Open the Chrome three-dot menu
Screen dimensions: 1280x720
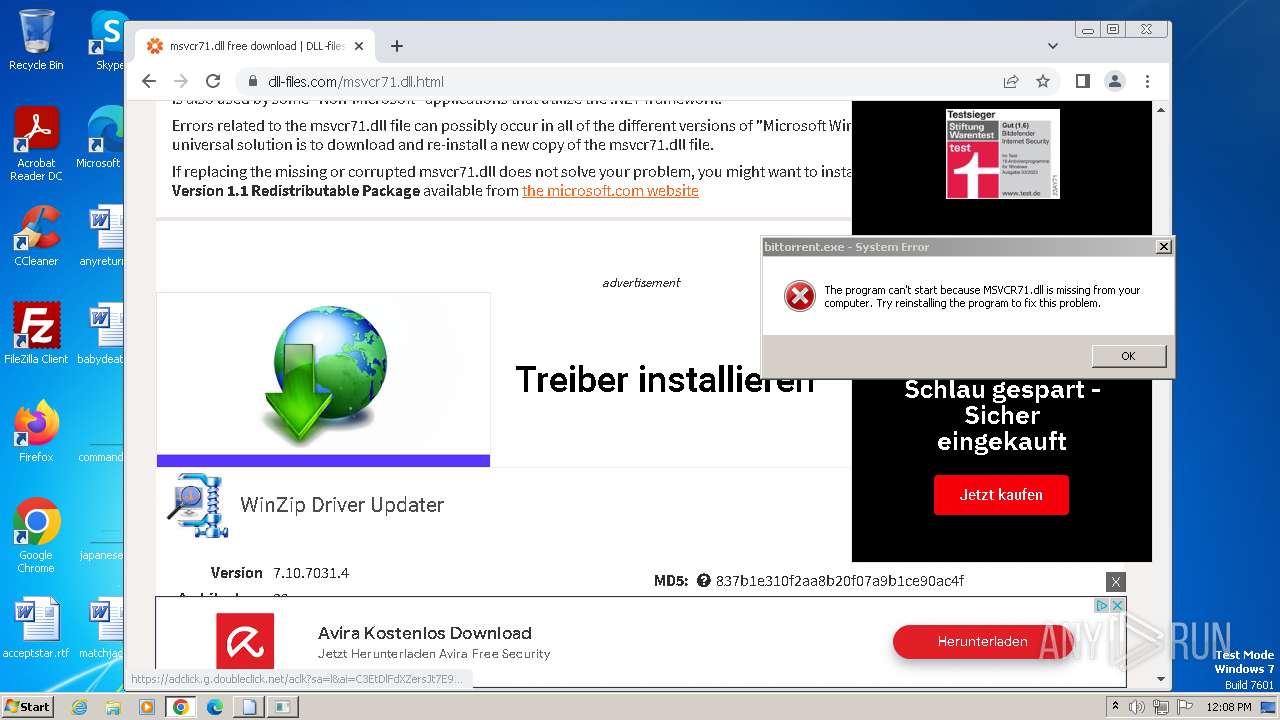(x=1147, y=81)
